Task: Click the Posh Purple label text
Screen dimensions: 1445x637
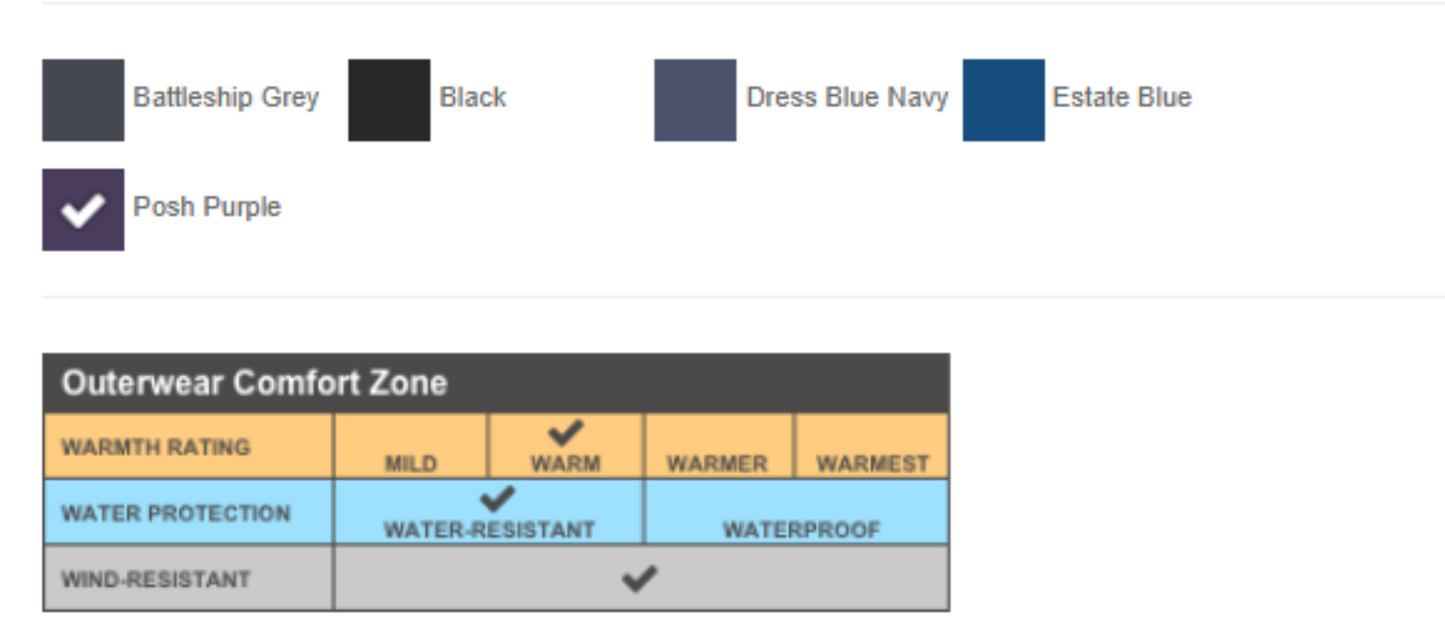Action: click(207, 207)
